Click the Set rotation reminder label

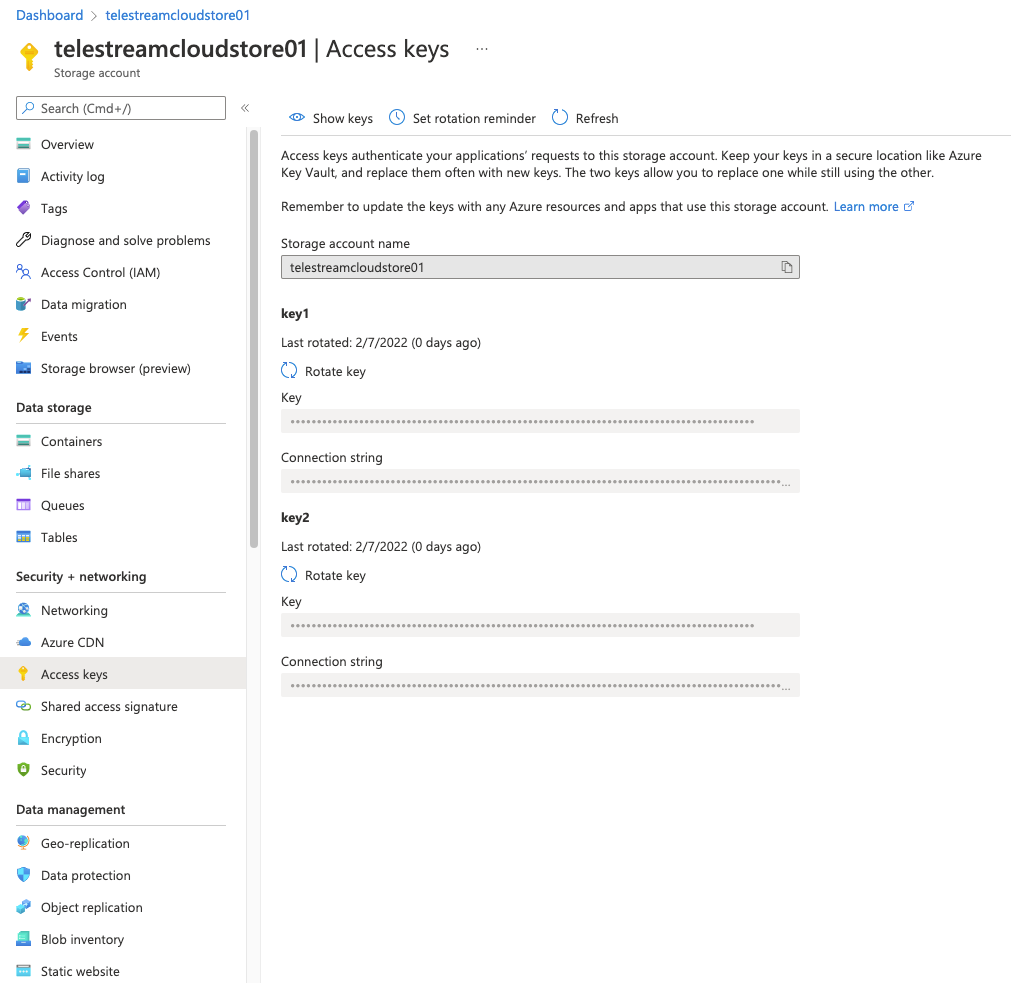click(474, 118)
